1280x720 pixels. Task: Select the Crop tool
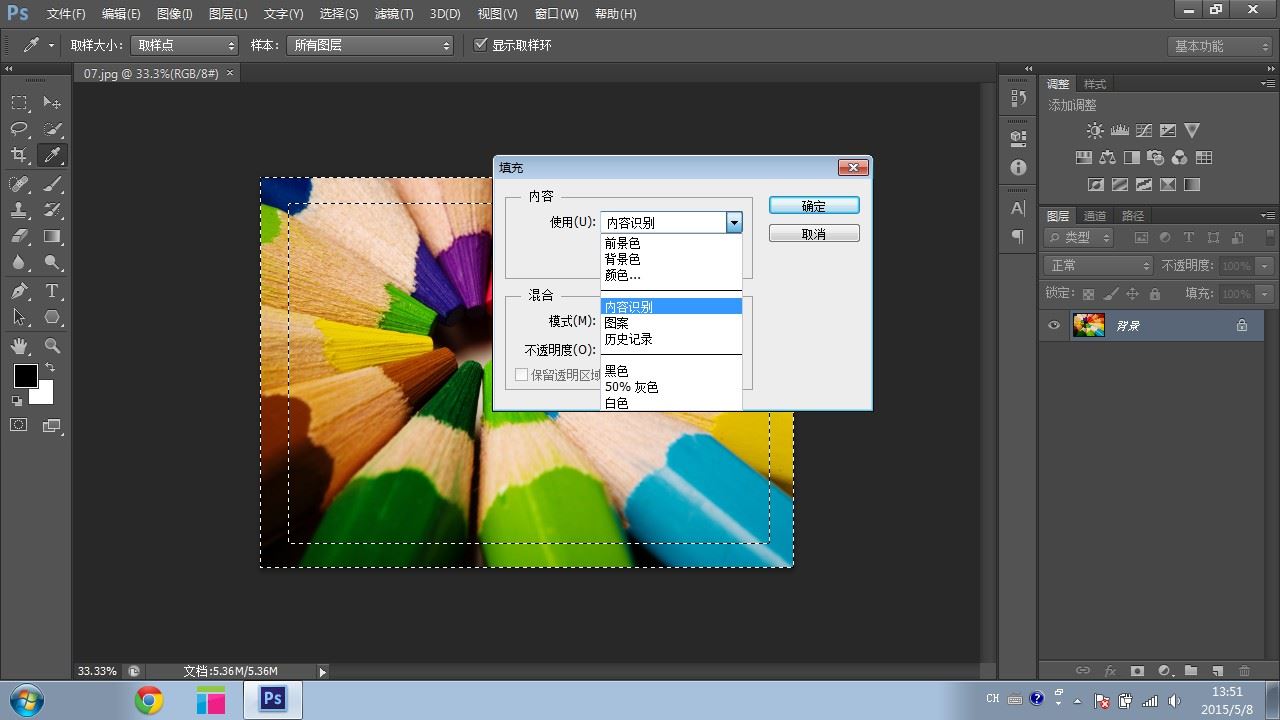(x=19, y=155)
